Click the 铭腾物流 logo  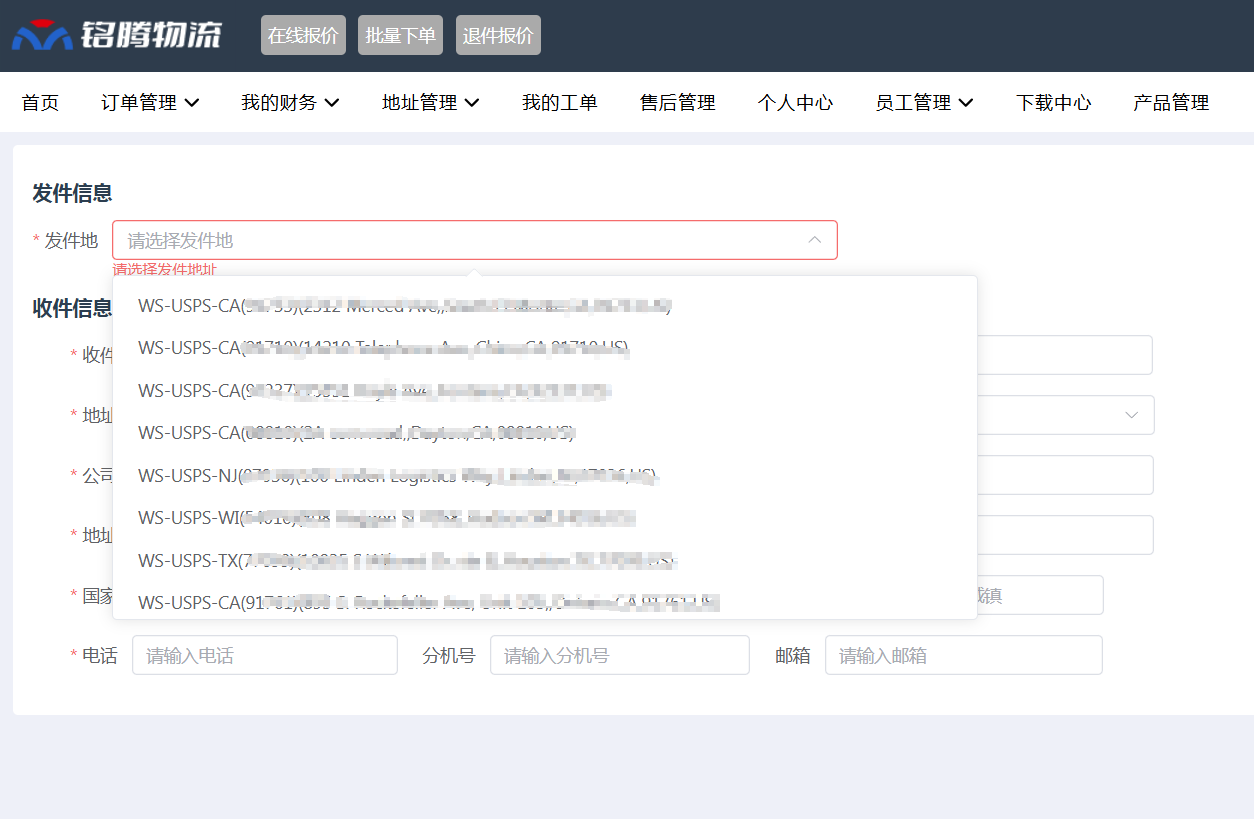pos(116,35)
